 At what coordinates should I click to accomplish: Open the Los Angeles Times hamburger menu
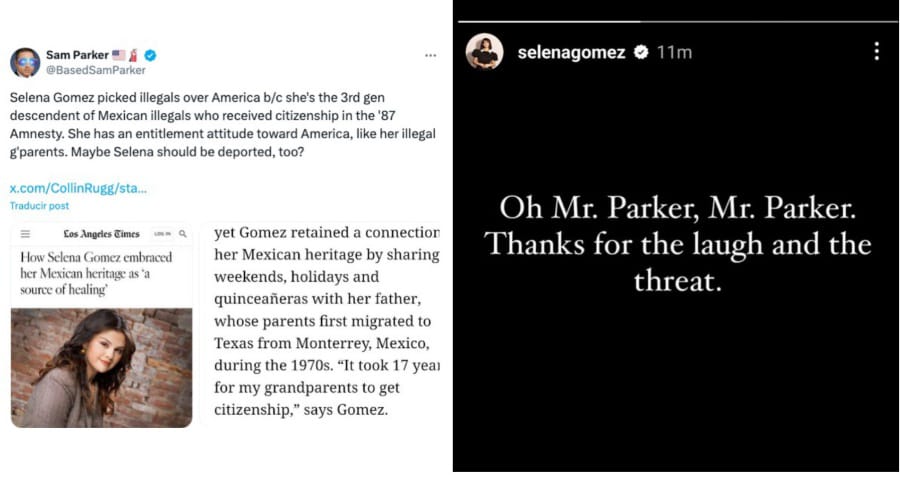point(25,234)
